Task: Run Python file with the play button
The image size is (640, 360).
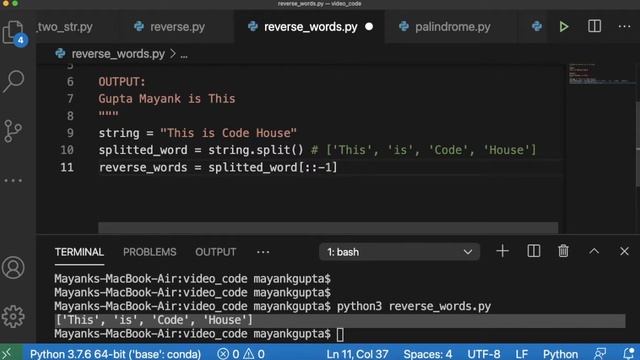Action: point(564,27)
